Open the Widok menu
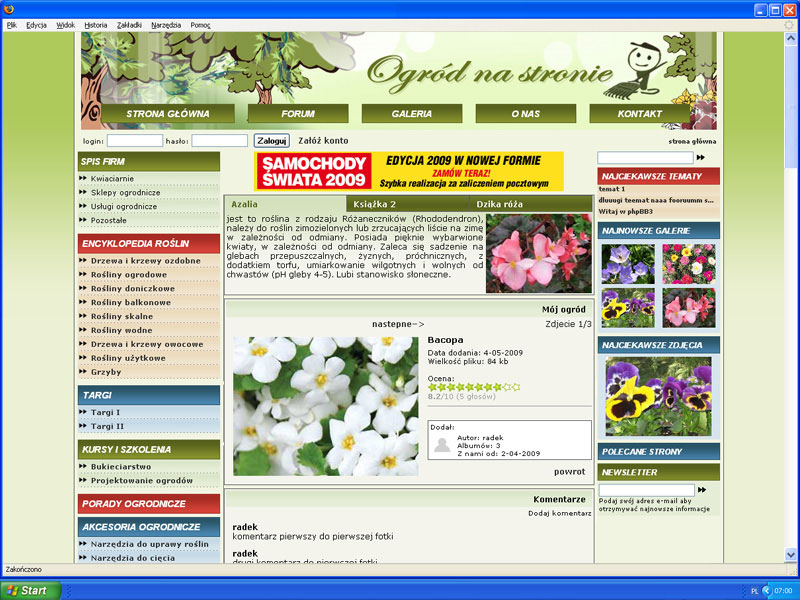 click(65, 25)
